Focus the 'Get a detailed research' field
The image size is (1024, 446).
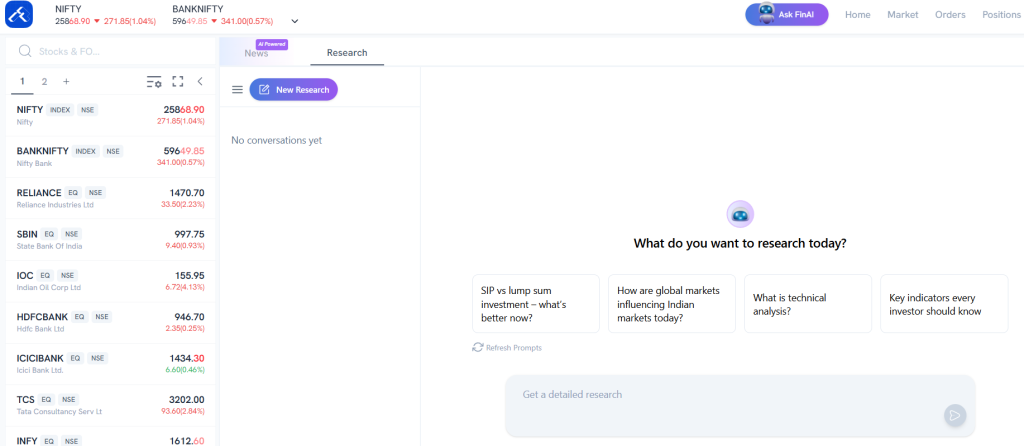click(x=725, y=395)
